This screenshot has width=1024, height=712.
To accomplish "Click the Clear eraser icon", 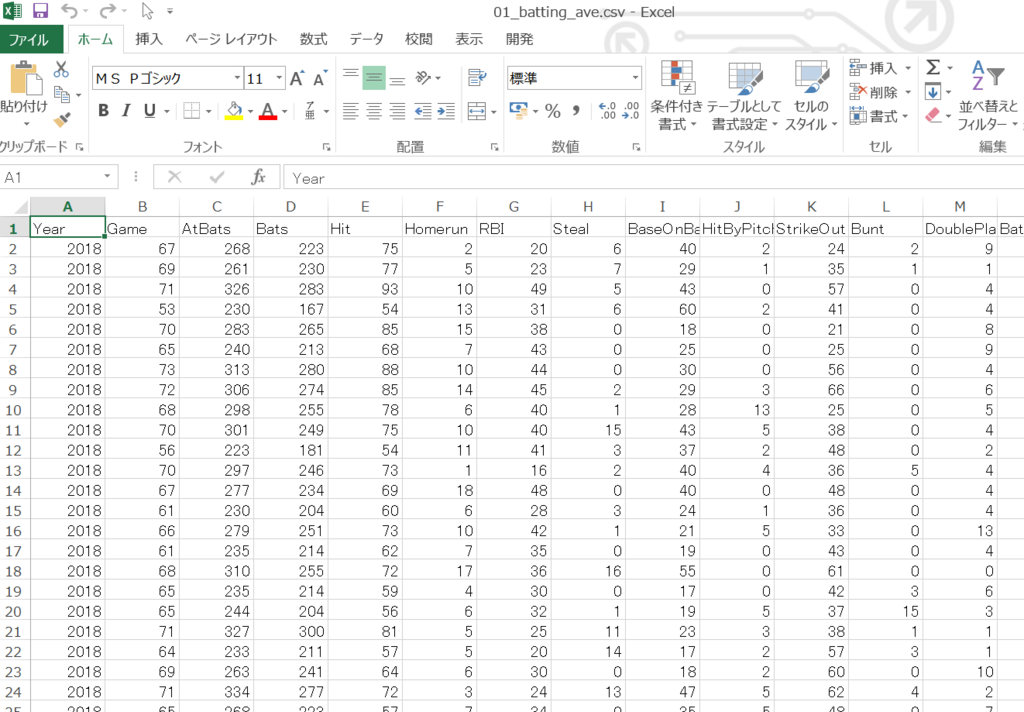I will 932,113.
